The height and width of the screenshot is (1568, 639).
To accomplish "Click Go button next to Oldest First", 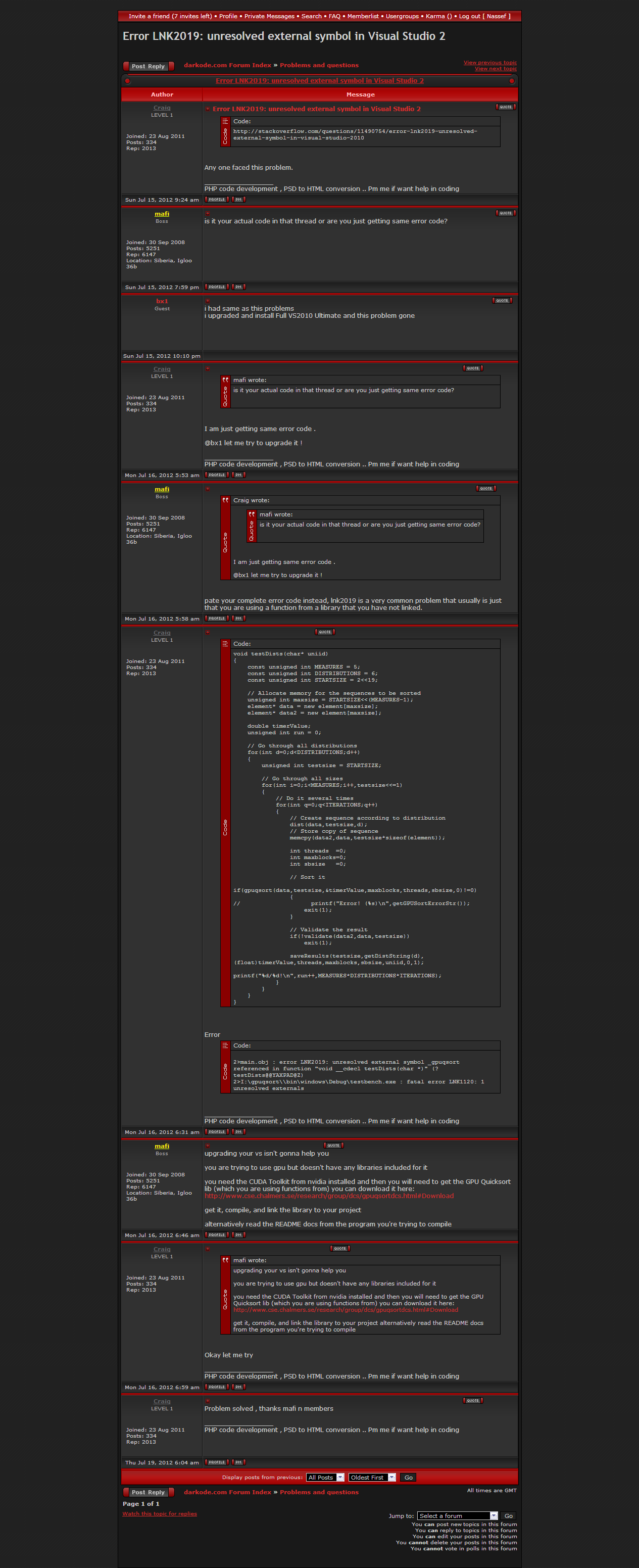I will coord(408,1478).
